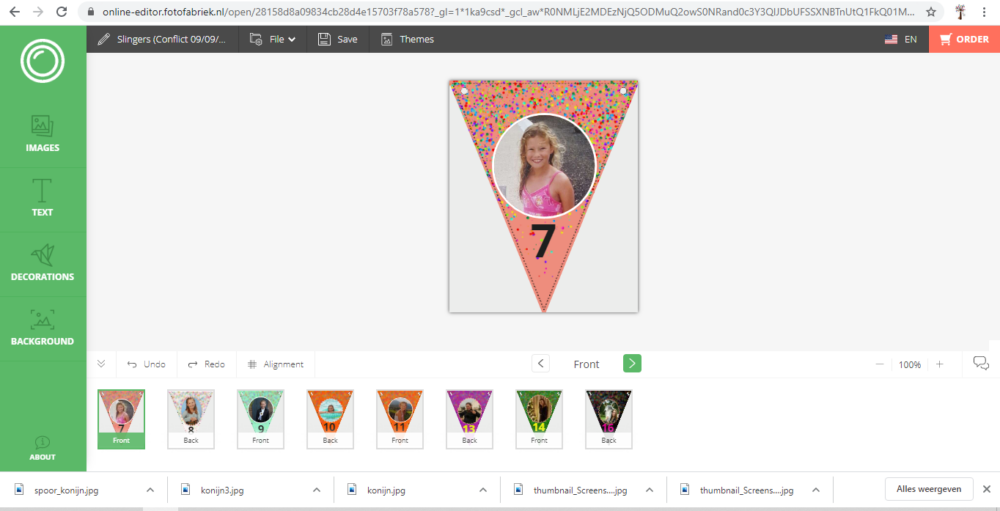Click the Fotofabriek circular logo
Viewport: 1000px width, 511px height.
[x=42, y=62]
